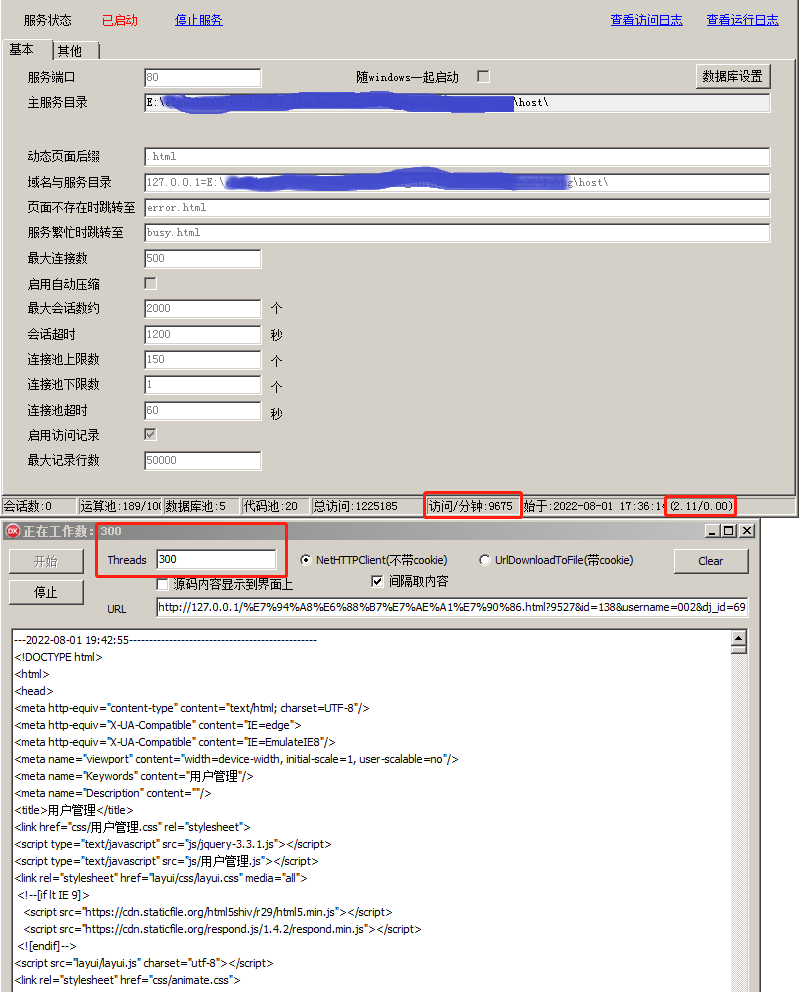This screenshot has width=799, height=992.
Task: Click the 最大连接数 field
Action: (202, 258)
